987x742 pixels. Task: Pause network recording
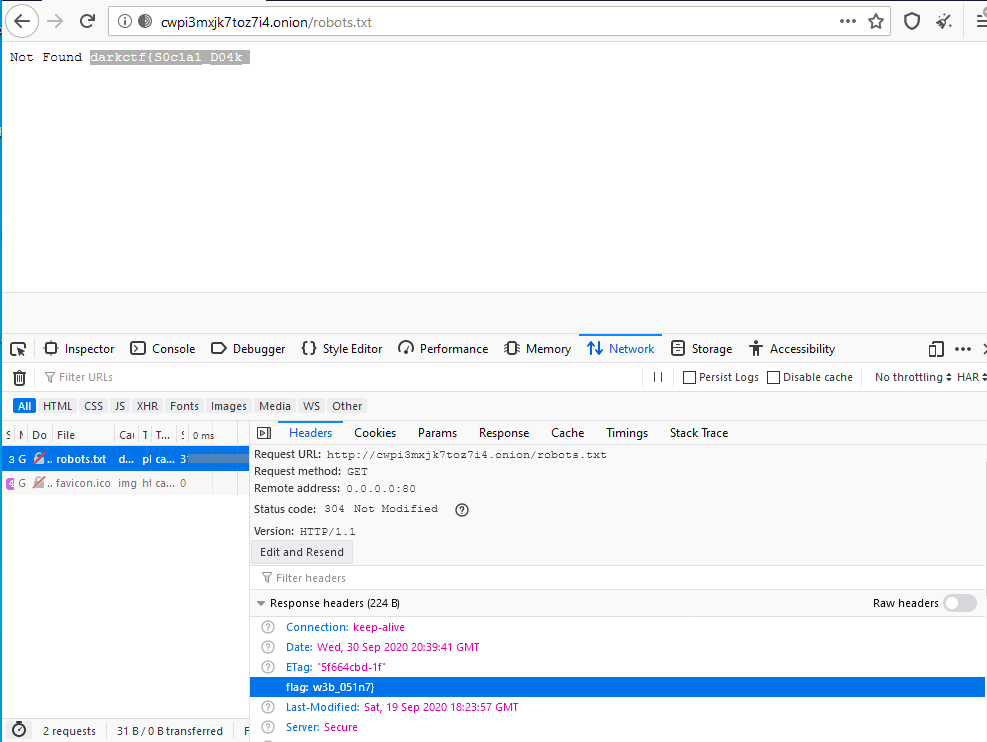[x=658, y=377]
